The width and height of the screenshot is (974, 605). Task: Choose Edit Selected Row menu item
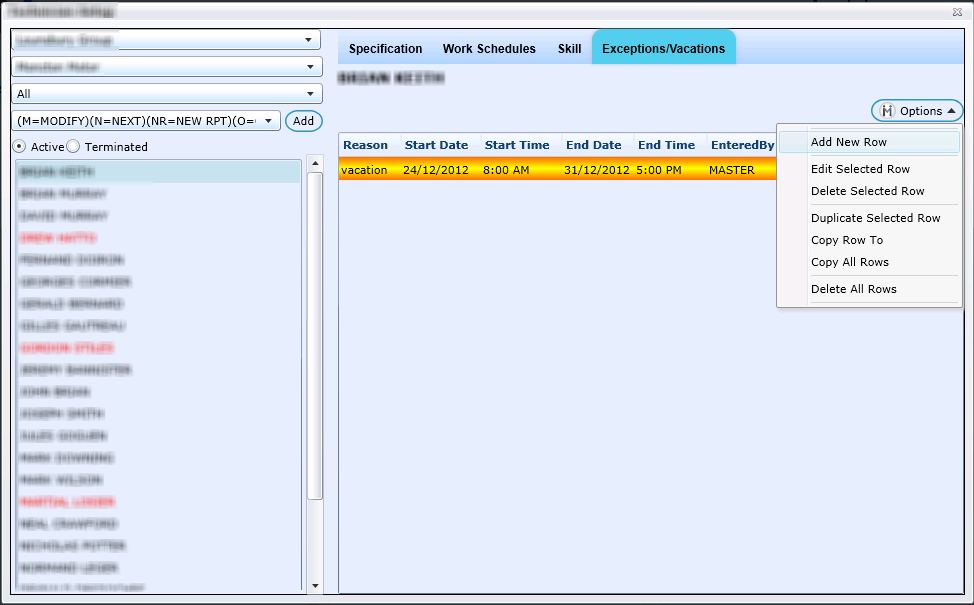(x=860, y=169)
